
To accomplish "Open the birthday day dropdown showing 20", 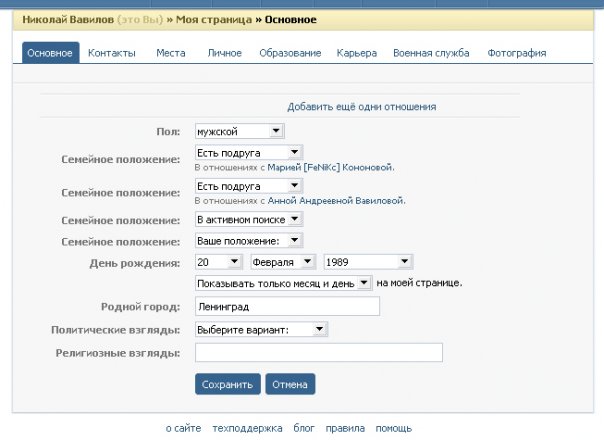I will [219, 262].
